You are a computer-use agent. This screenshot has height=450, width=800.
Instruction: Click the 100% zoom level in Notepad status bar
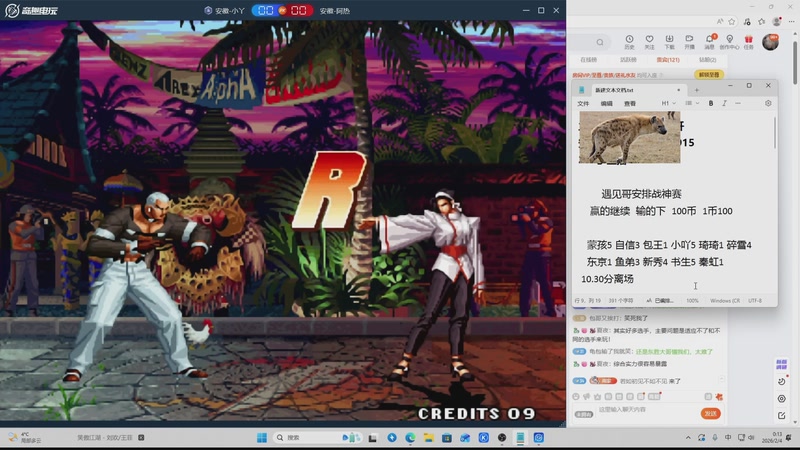coord(692,301)
